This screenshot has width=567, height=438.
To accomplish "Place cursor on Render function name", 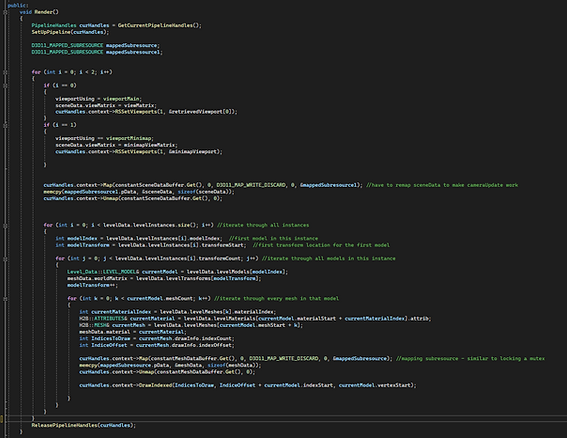I will (44, 12).
